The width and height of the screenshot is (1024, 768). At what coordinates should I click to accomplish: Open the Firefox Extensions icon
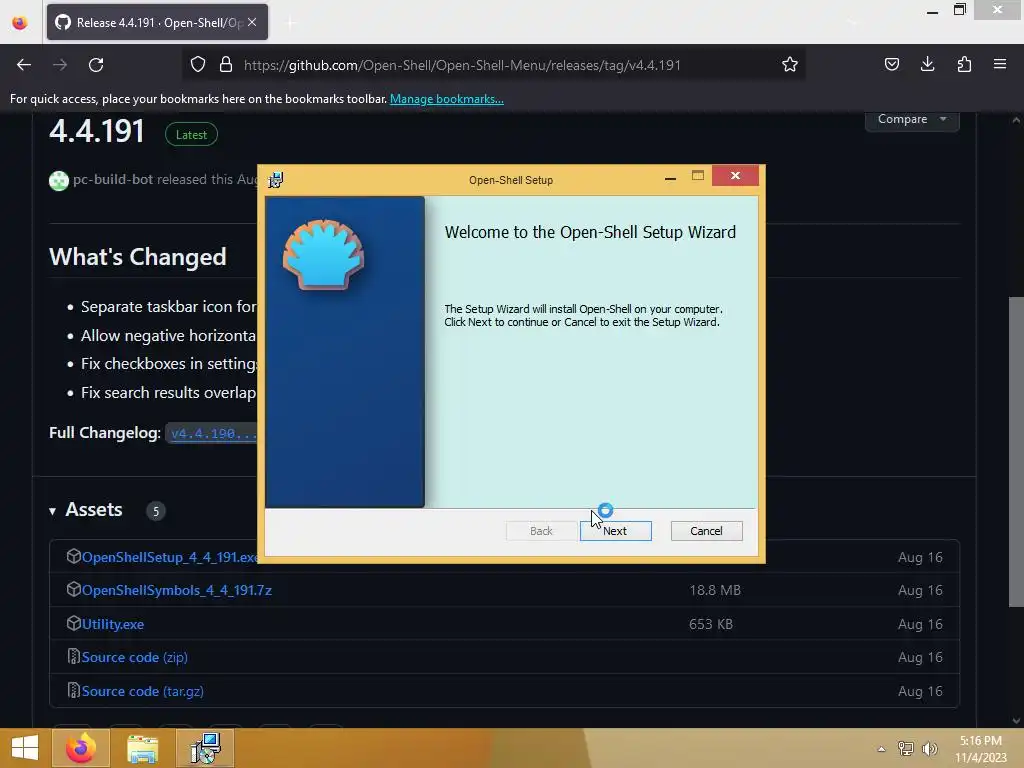pos(964,65)
